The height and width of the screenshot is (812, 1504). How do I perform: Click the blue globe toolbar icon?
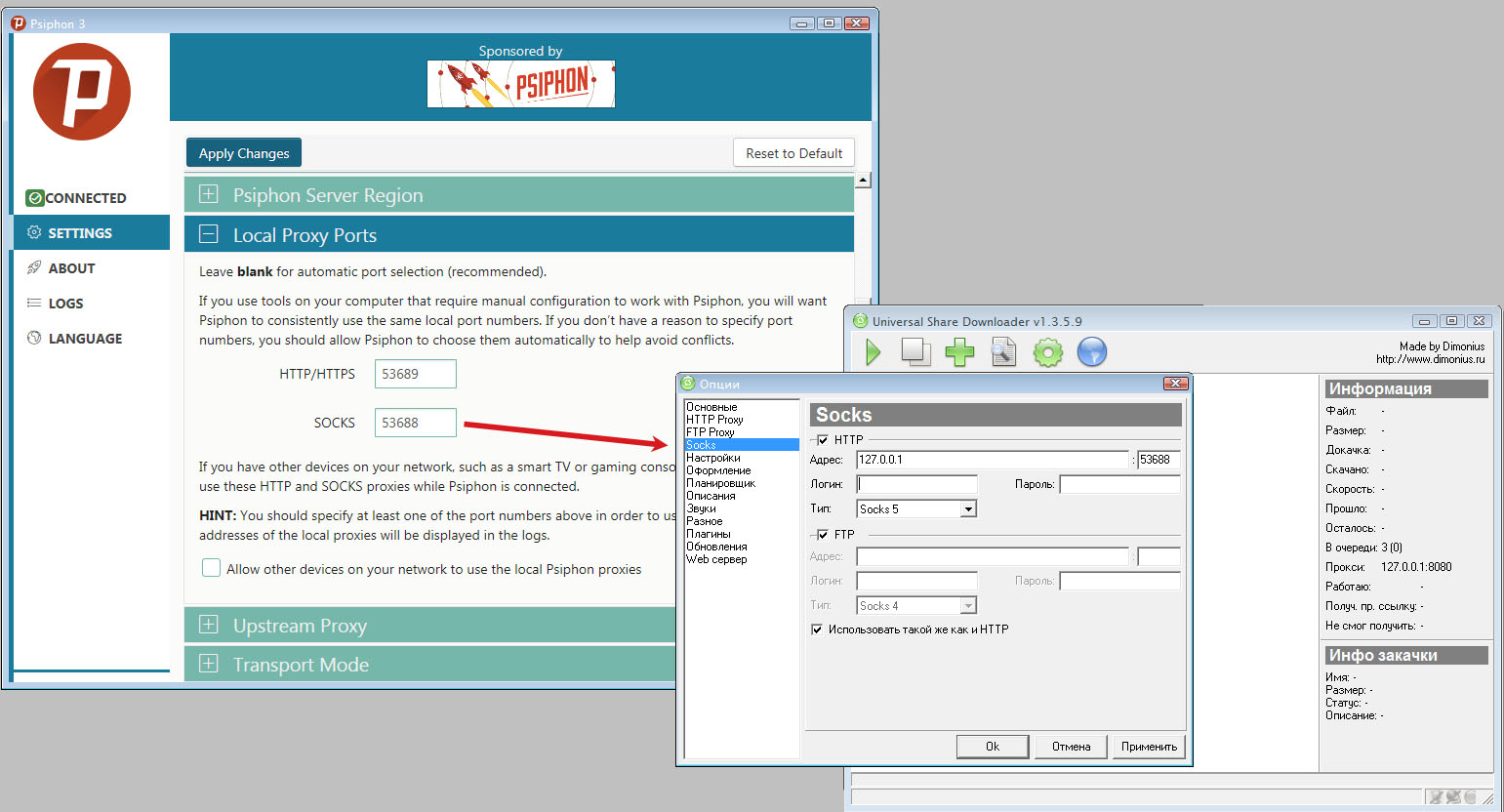pos(1092,352)
